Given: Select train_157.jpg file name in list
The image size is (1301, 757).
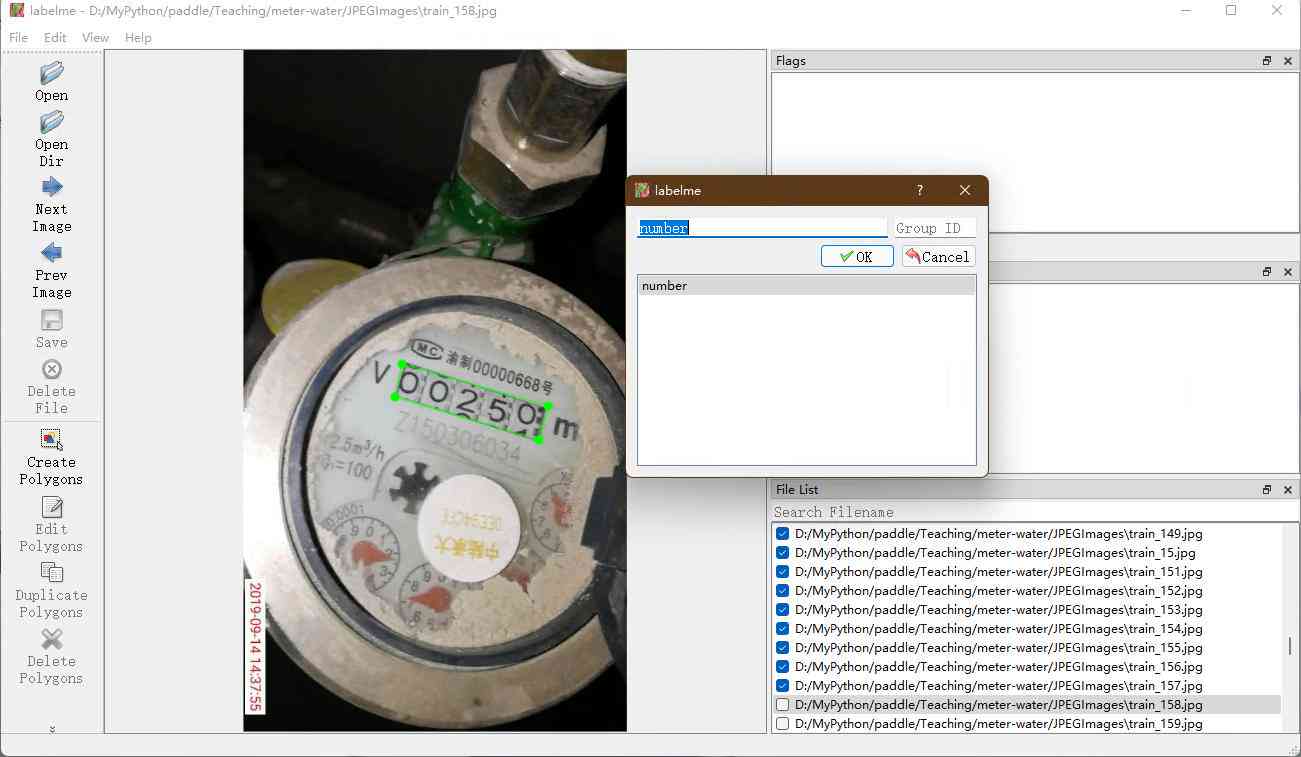Looking at the screenshot, I should 999,686.
